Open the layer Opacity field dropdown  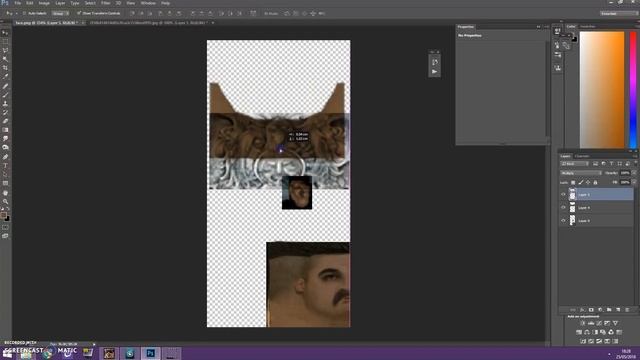pyautogui.click(x=634, y=173)
